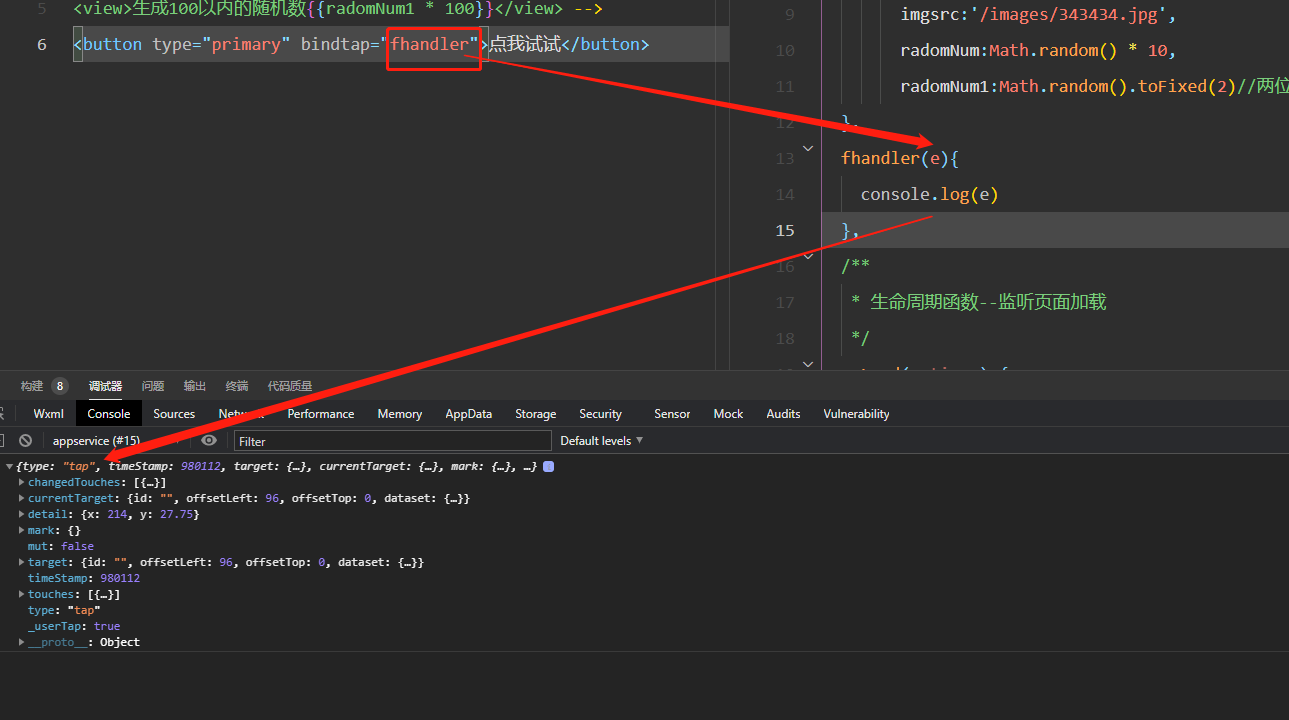Click line number 14 in the JS editor
Viewport: 1289px width, 720px height.
[x=785, y=194]
